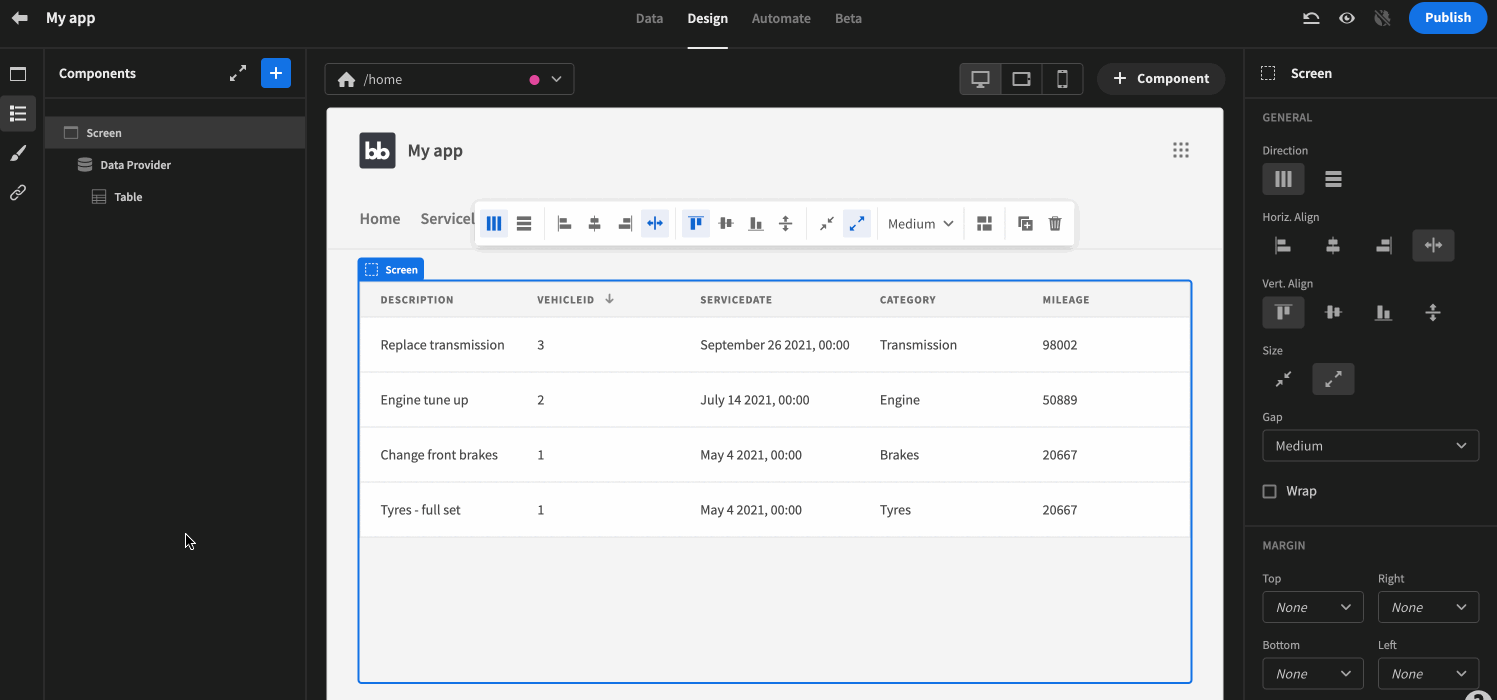This screenshot has height=700, width=1497.
Task: Duplicate component using floating toolbar icon
Action: coord(1025,224)
